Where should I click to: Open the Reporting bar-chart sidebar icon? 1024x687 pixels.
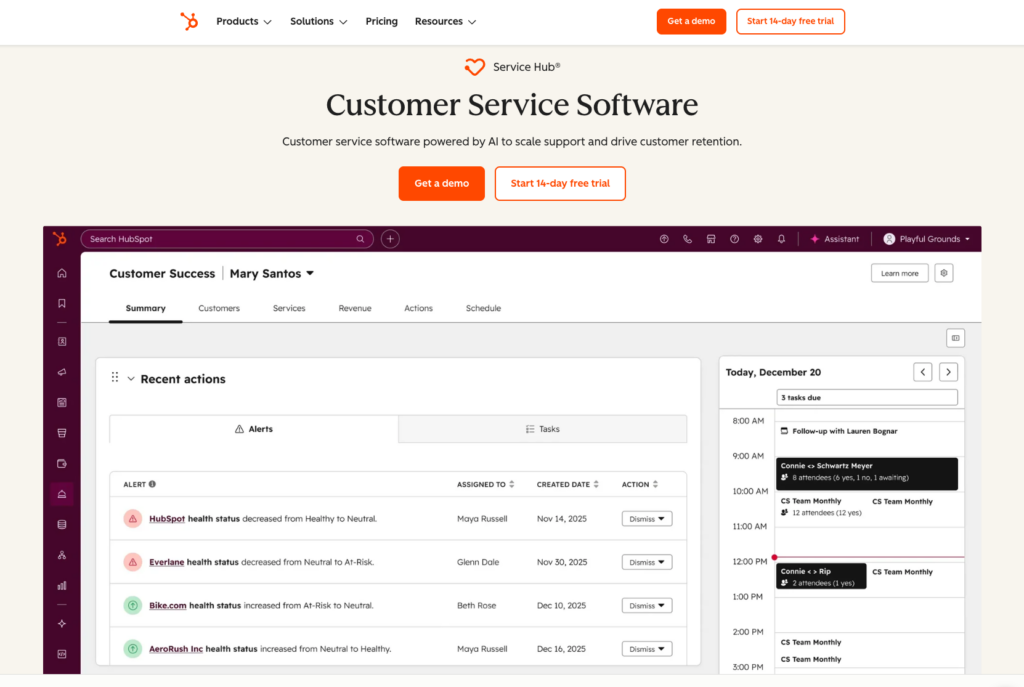(x=61, y=584)
